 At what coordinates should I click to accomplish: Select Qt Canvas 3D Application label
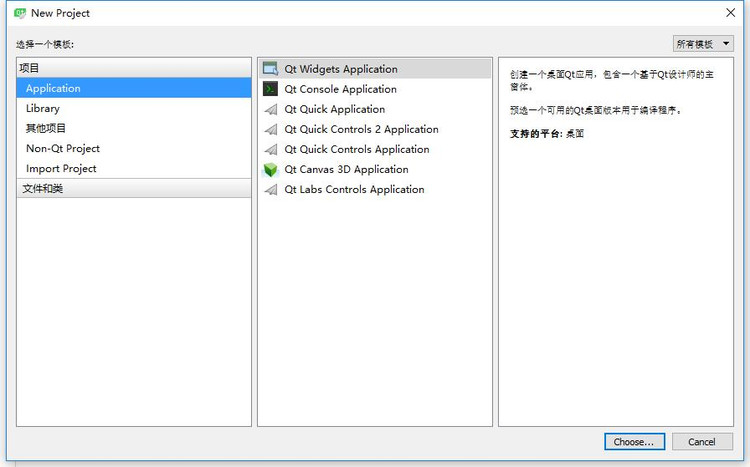tap(346, 169)
